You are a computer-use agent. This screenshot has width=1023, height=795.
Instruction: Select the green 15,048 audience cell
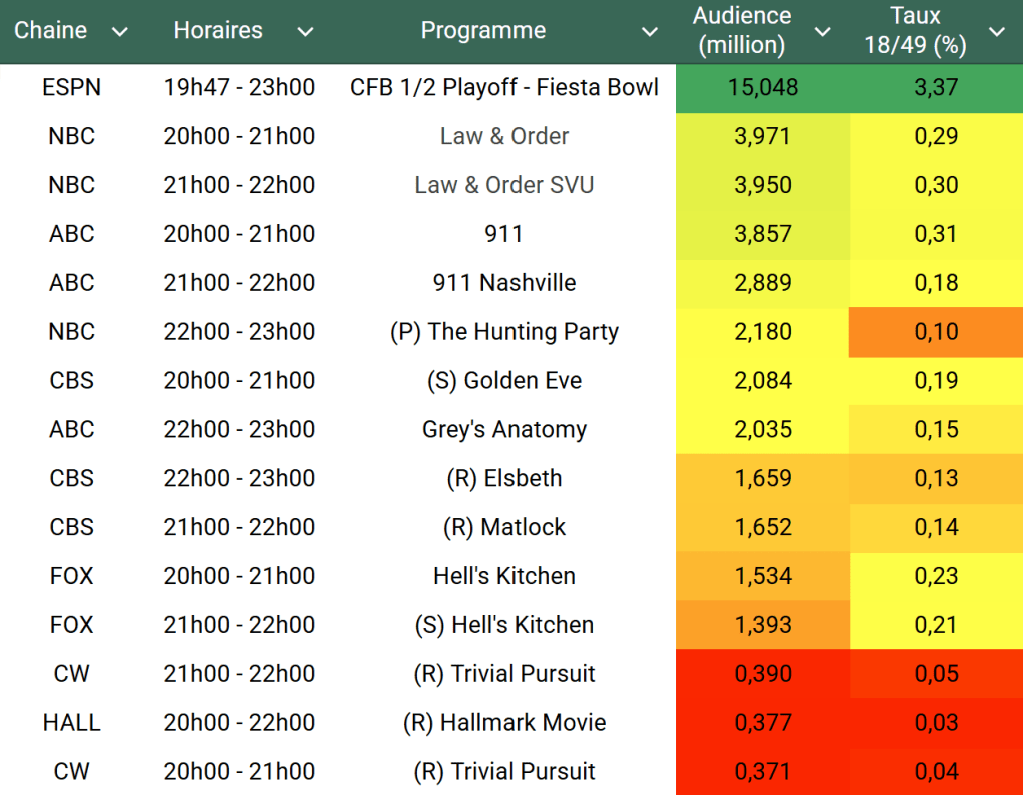(765, 88)
